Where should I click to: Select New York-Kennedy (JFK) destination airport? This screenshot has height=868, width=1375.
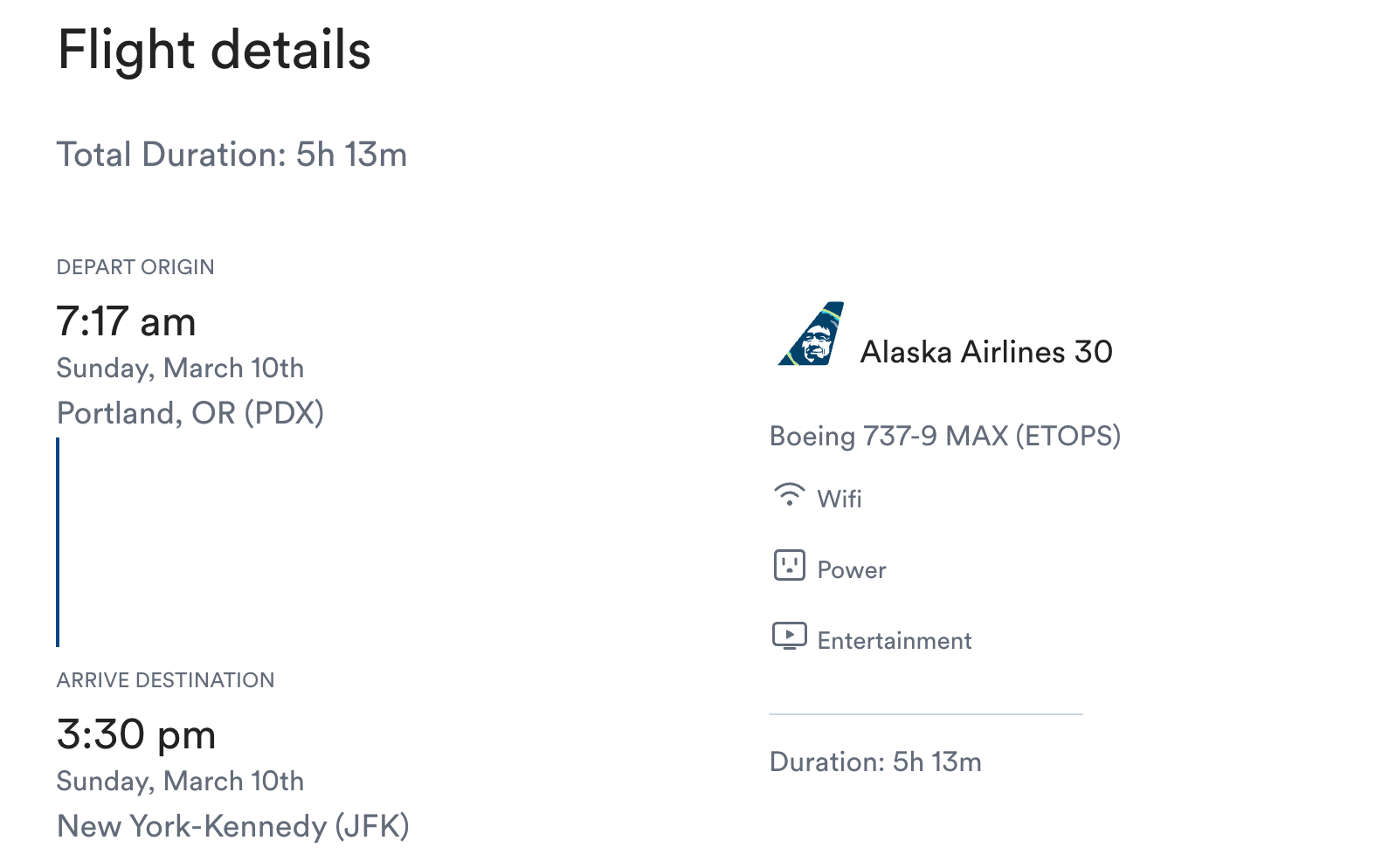pos(232,826)
